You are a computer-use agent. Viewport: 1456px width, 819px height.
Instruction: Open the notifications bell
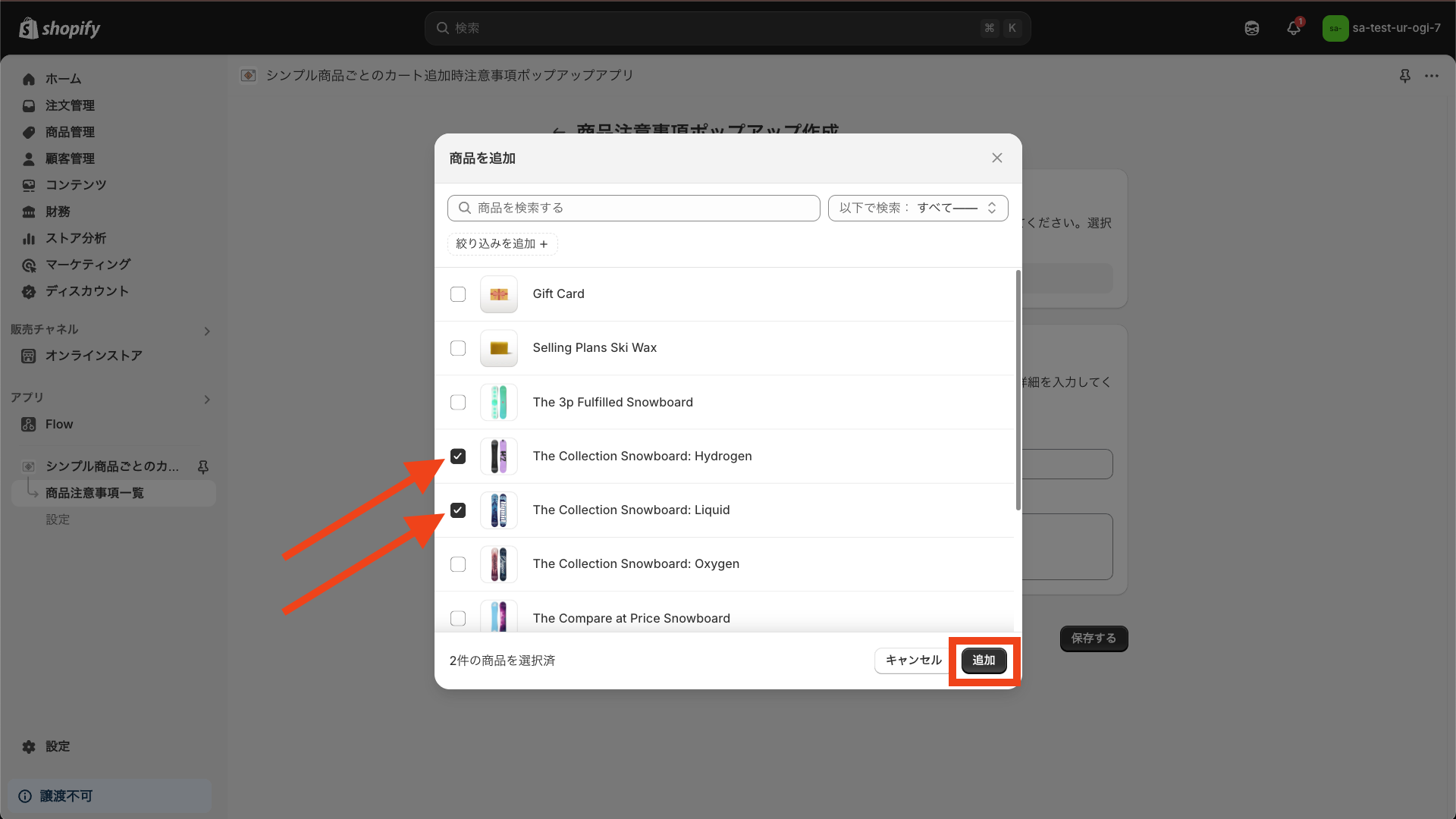(1294, 28)
